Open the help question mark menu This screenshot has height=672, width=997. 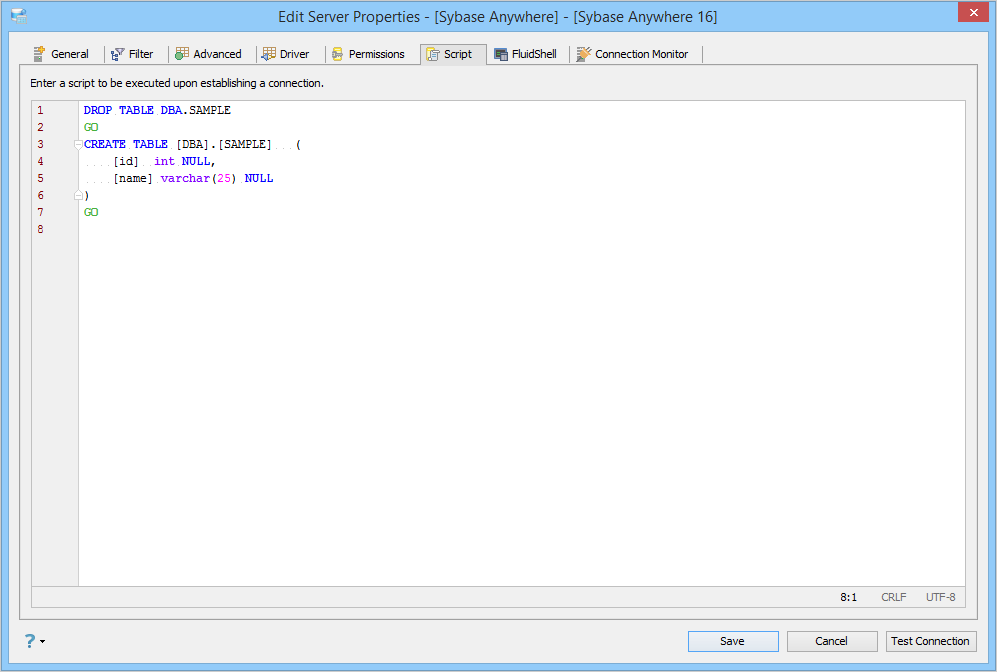[x=34, y=641]
